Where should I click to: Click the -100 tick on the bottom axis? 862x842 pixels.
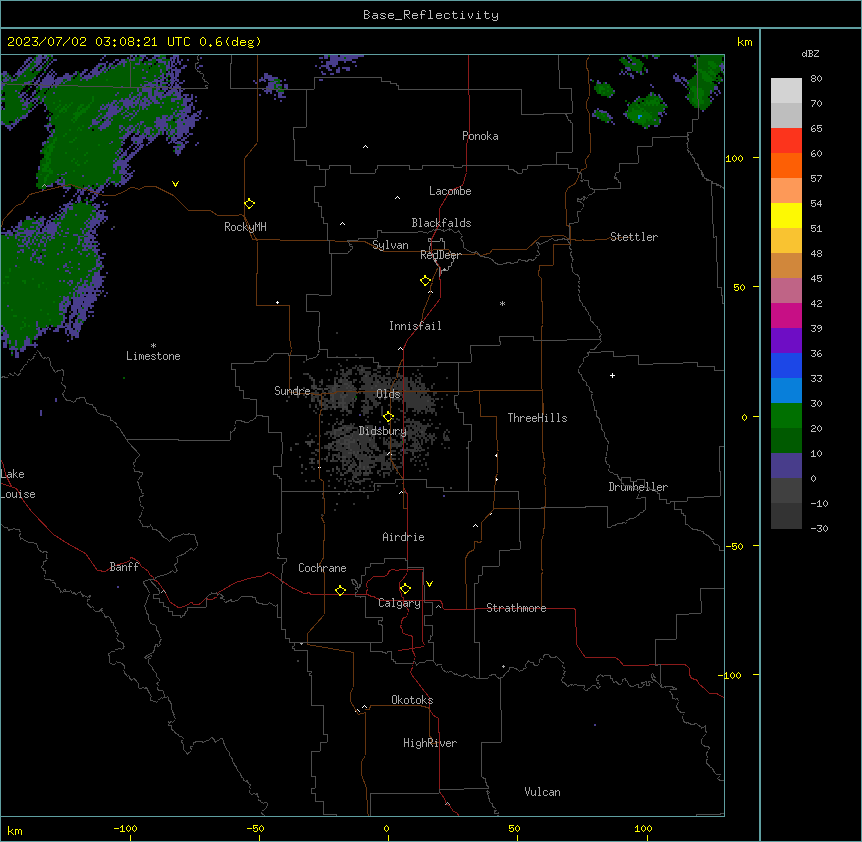pyautogui.click(x=125, y=828)
